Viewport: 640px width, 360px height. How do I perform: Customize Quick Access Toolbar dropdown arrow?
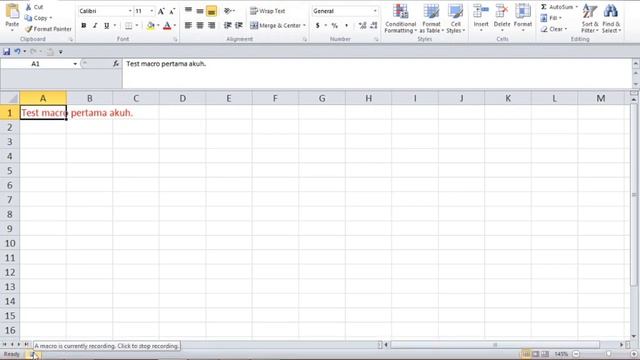[60, 52]
